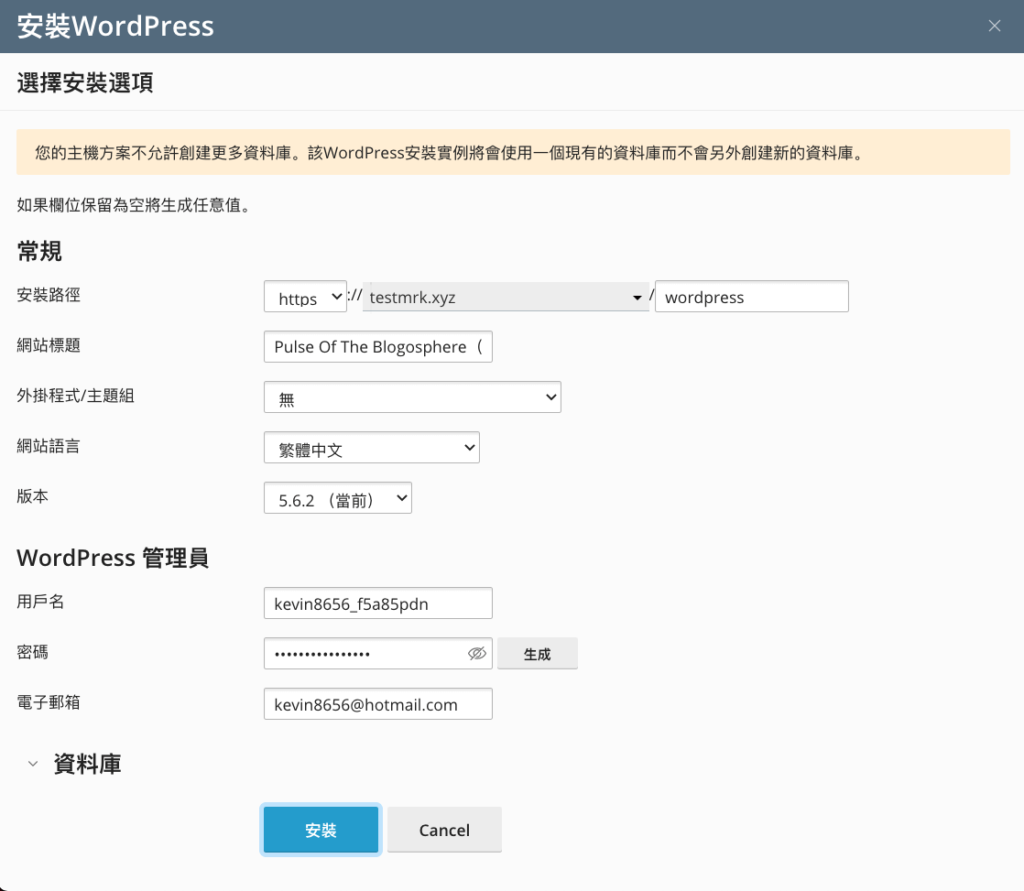
Task: Click the Cancel button
Action: pos(444,830)
